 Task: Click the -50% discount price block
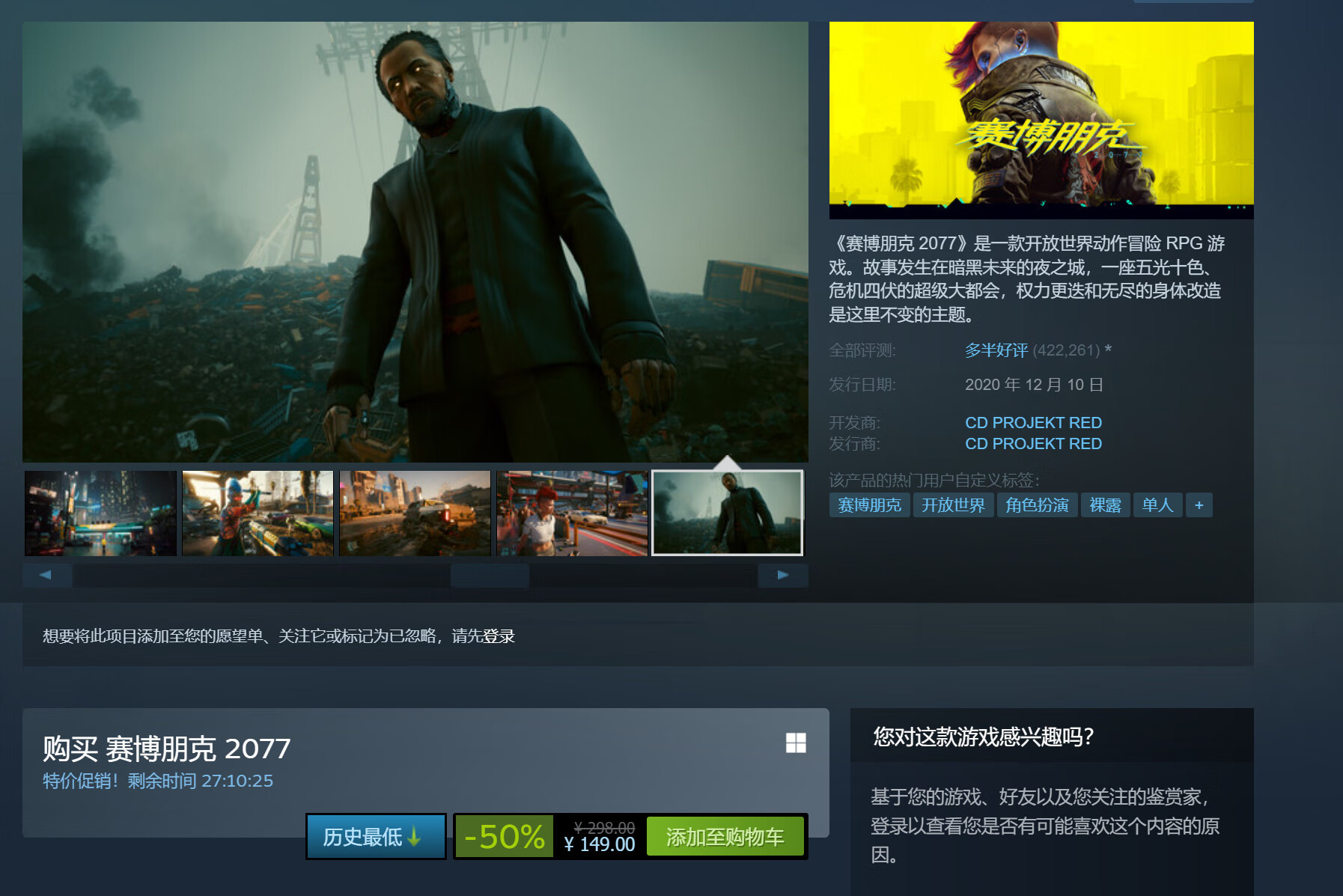(504, 837)
